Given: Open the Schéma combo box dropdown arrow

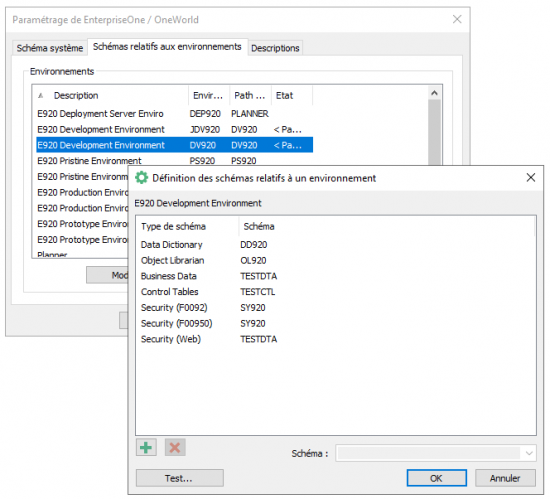Looking at the screenshot, I should (529, 453).
